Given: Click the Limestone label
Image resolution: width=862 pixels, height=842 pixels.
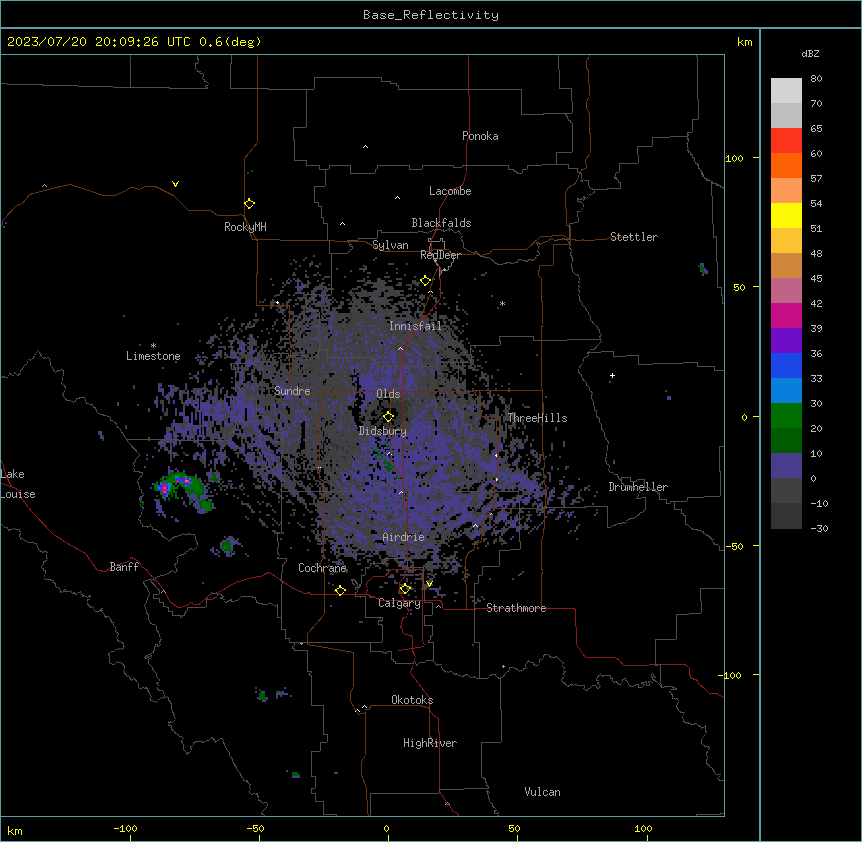Looking at the screenshot, I should (153, 356).
